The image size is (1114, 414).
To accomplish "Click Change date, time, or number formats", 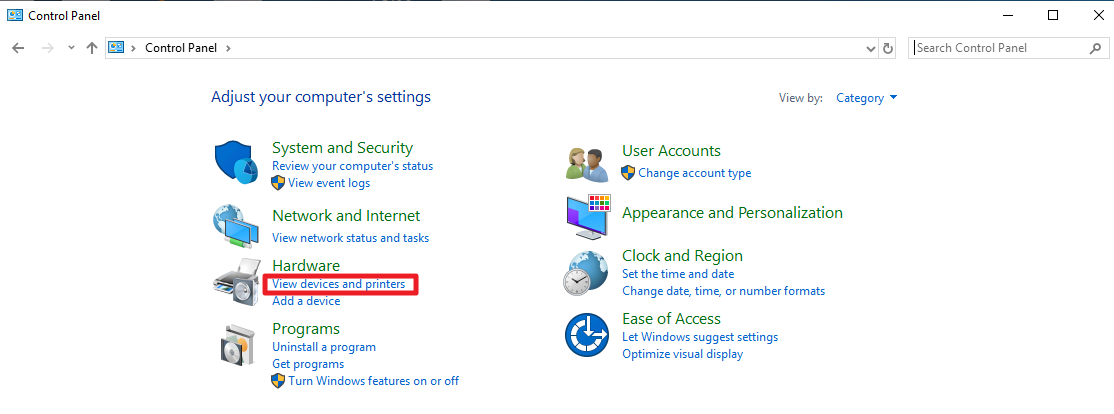I will coord(723,291).
